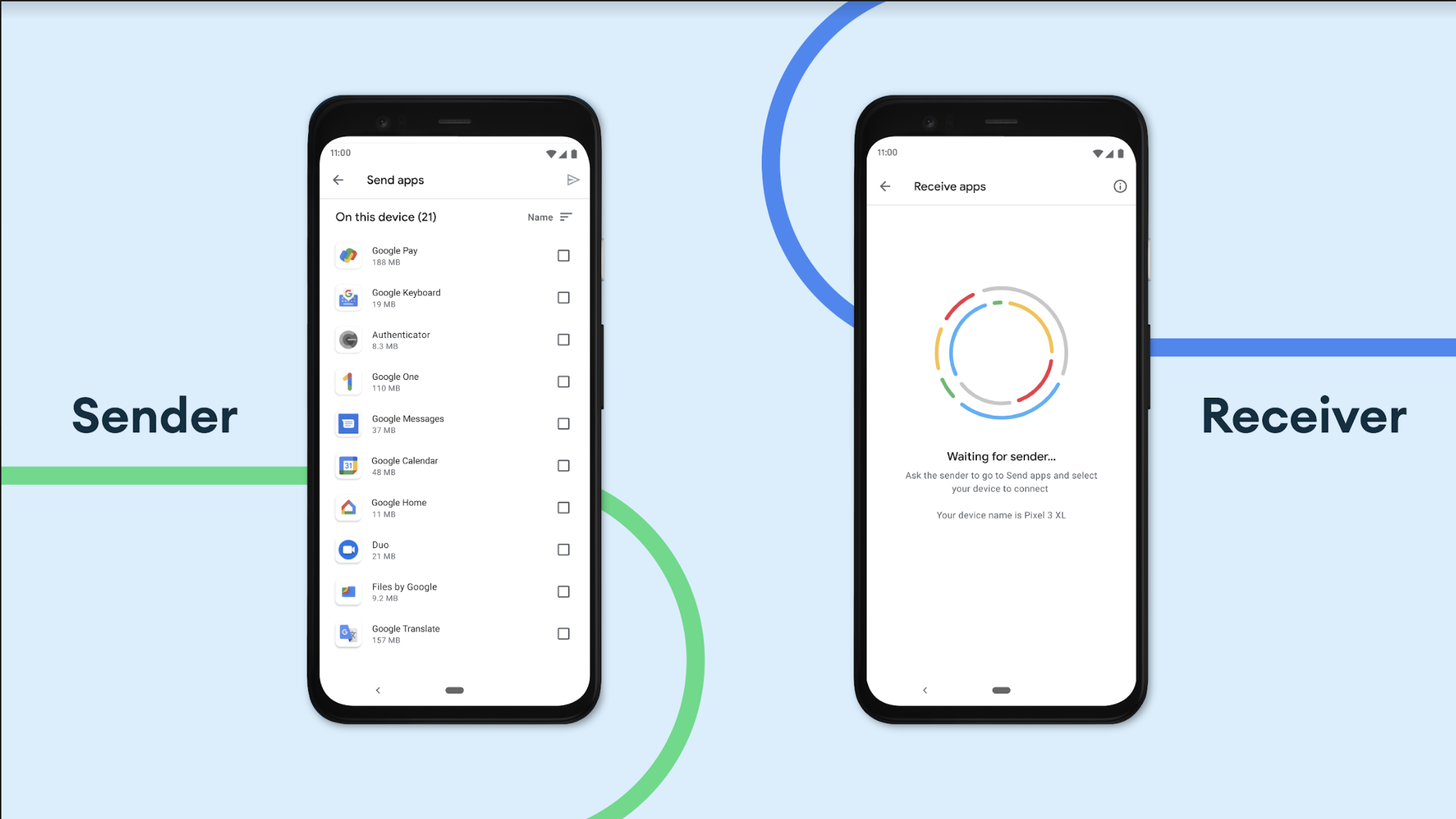Click the WiFi status icon in sender status bar
1456x819 pixels.
tap(550, 152)
